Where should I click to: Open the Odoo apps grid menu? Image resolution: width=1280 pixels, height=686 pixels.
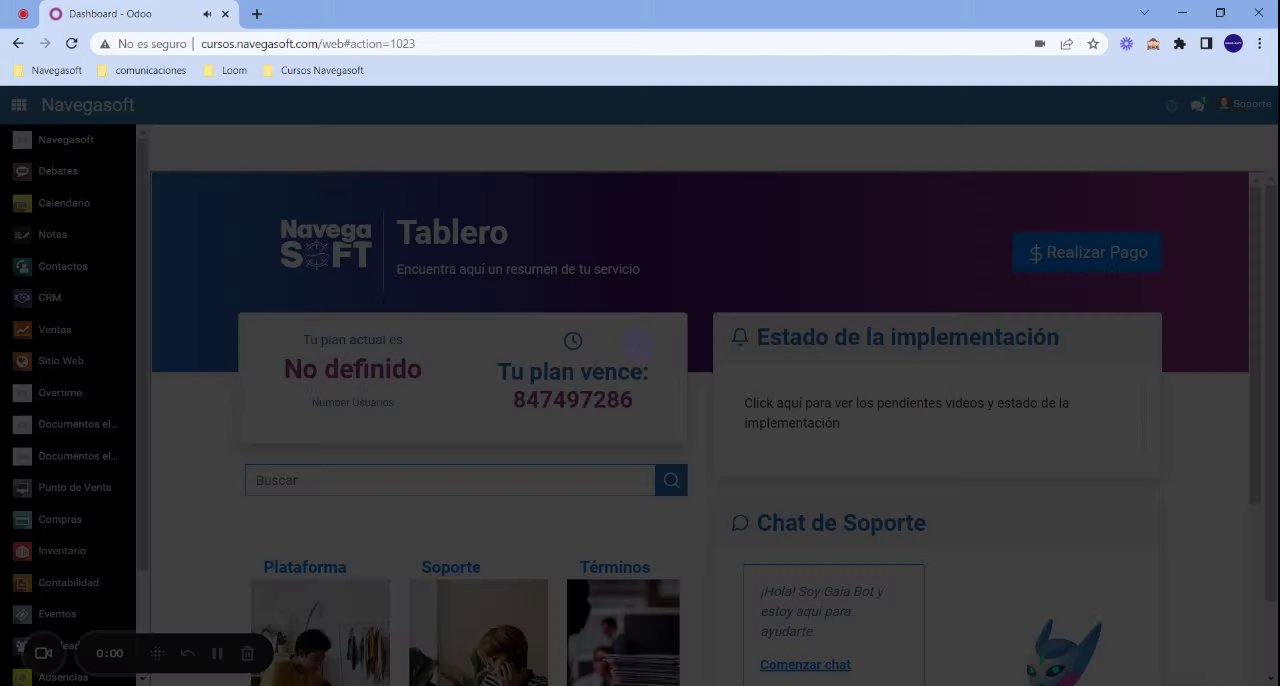[18, 105]
